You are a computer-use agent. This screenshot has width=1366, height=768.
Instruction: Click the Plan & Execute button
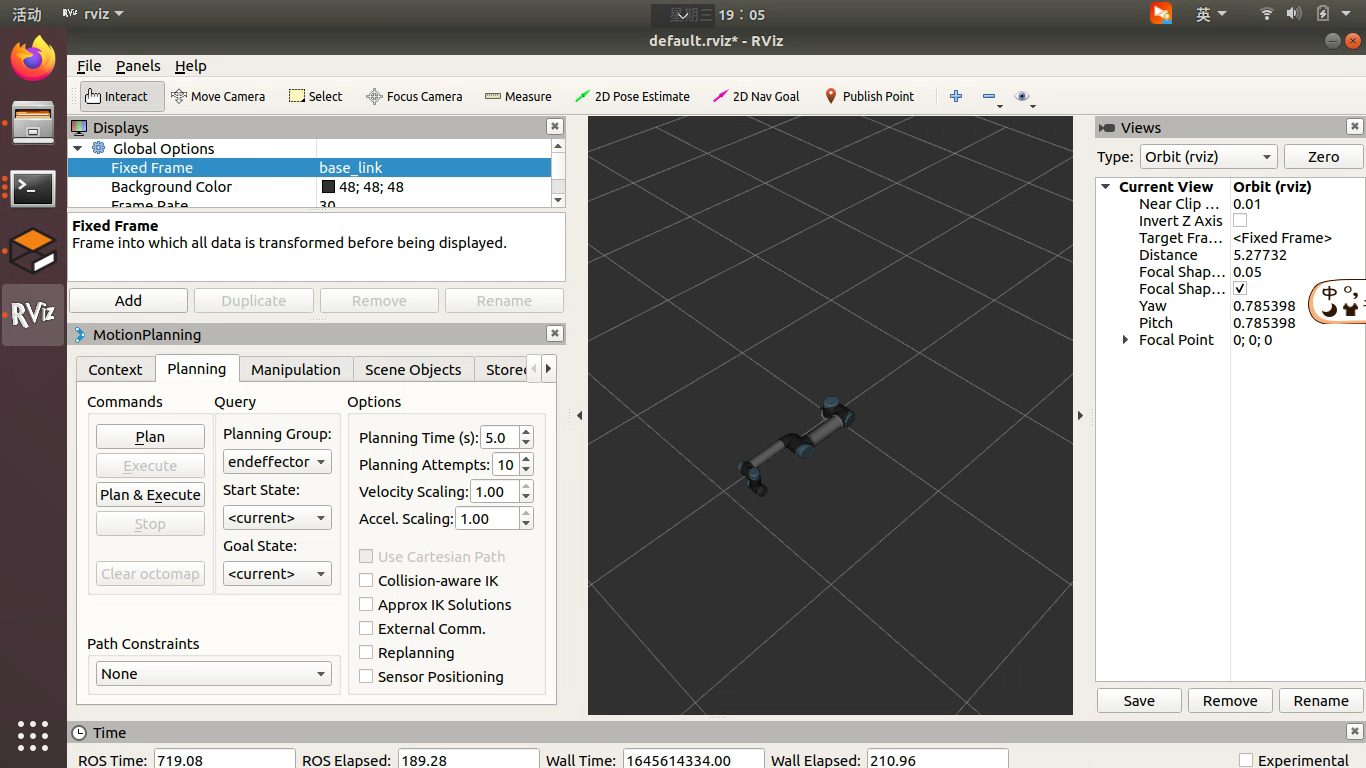[150, 495]
